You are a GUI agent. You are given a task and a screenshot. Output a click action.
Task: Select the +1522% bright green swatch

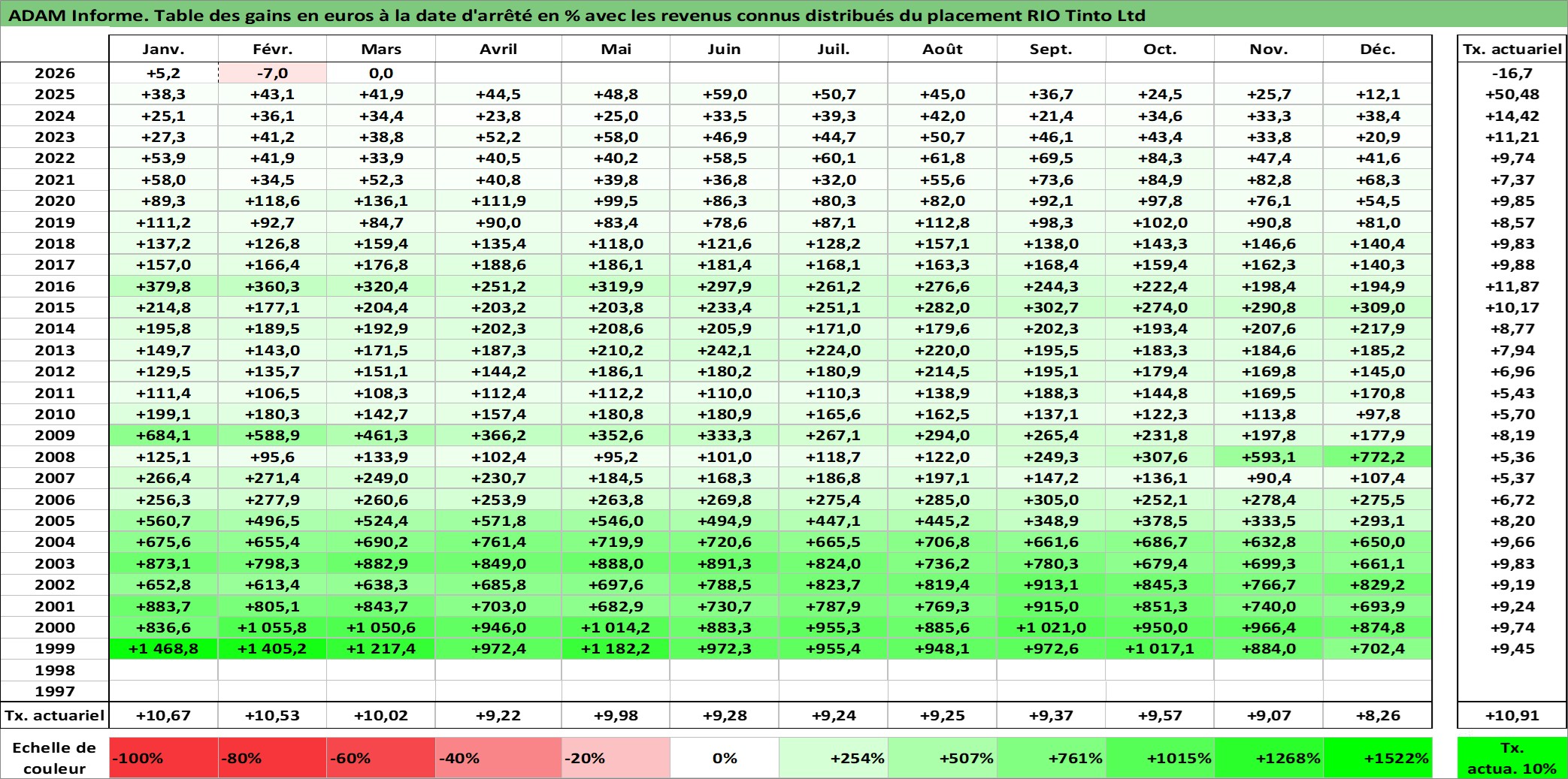1377,758
